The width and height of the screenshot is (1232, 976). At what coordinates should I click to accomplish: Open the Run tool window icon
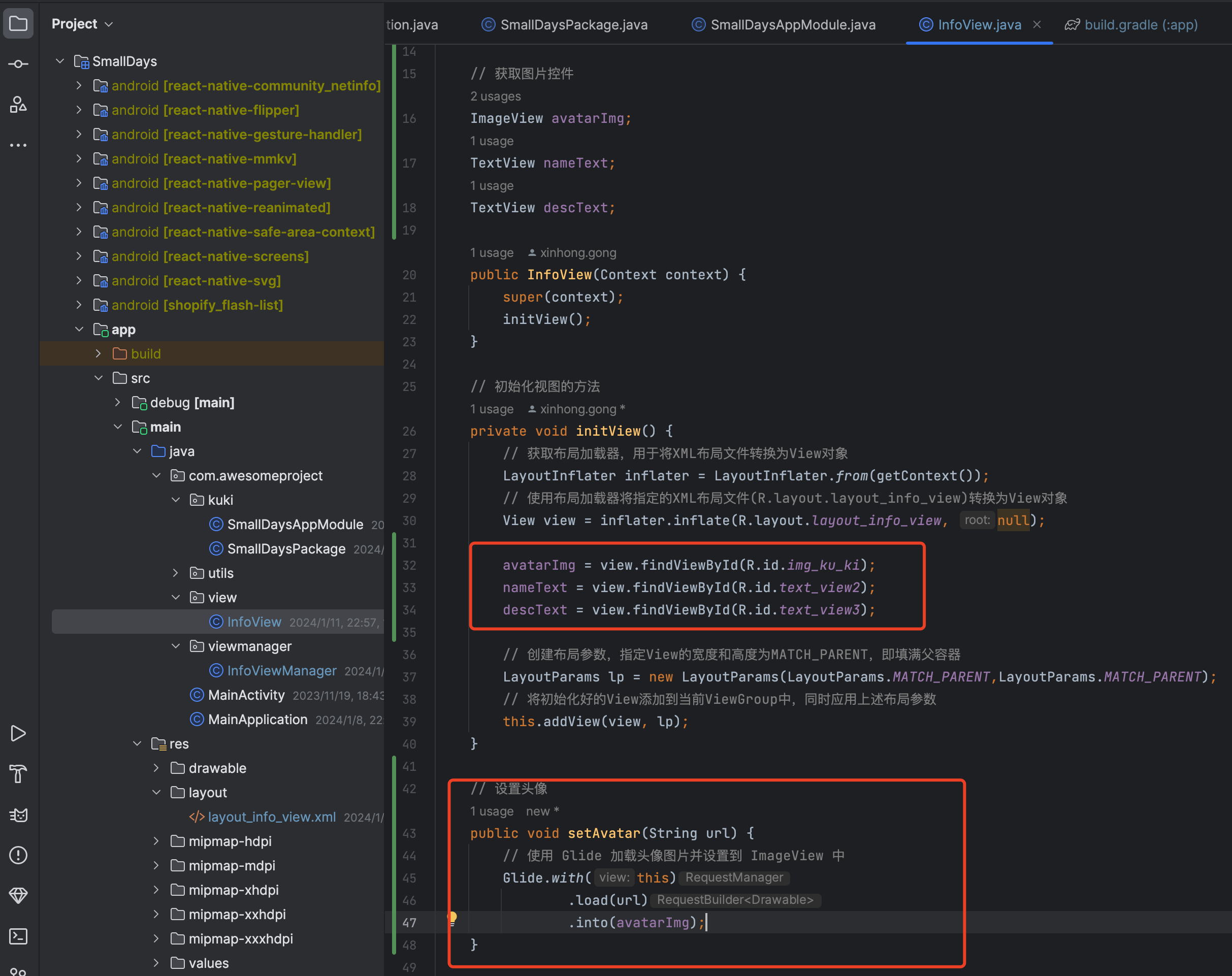pos(18,733)
